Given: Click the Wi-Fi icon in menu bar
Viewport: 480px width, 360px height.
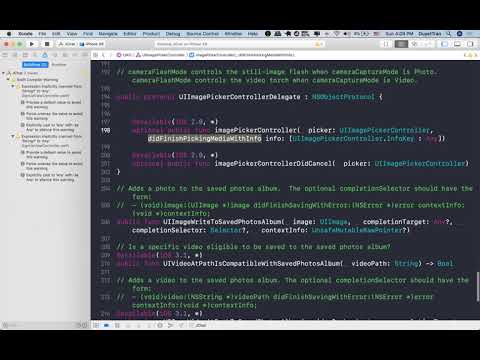Looking at the screenshot, I should [x=337, y=34].
